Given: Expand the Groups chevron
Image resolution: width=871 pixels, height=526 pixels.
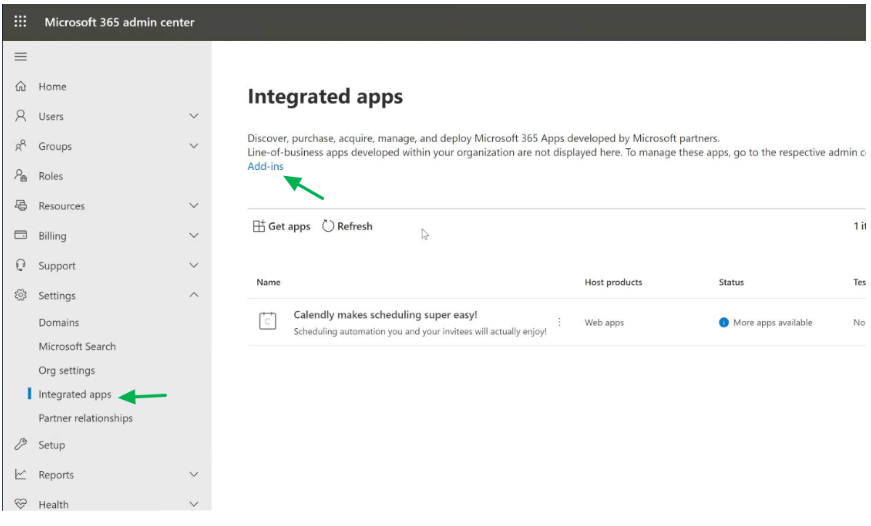Looking at the screenshot, I should point(194,146).
